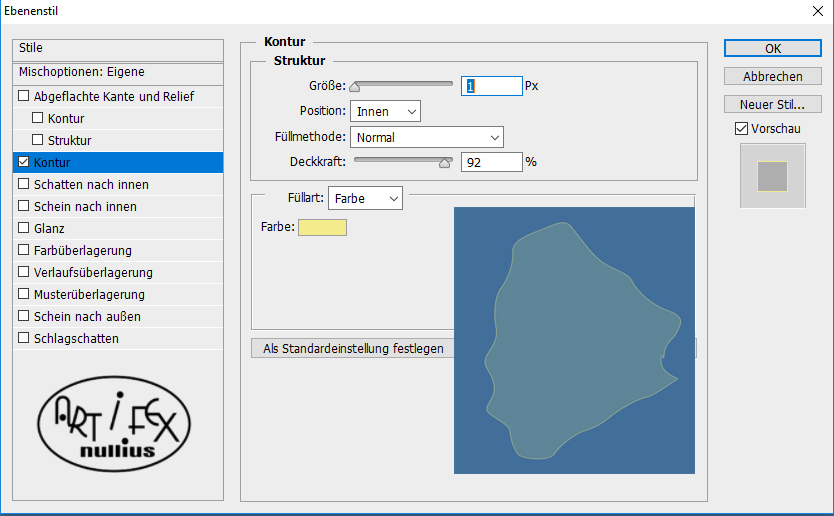Tick the indented Kontur sub-option checkbox under Relief

point(37,118)
